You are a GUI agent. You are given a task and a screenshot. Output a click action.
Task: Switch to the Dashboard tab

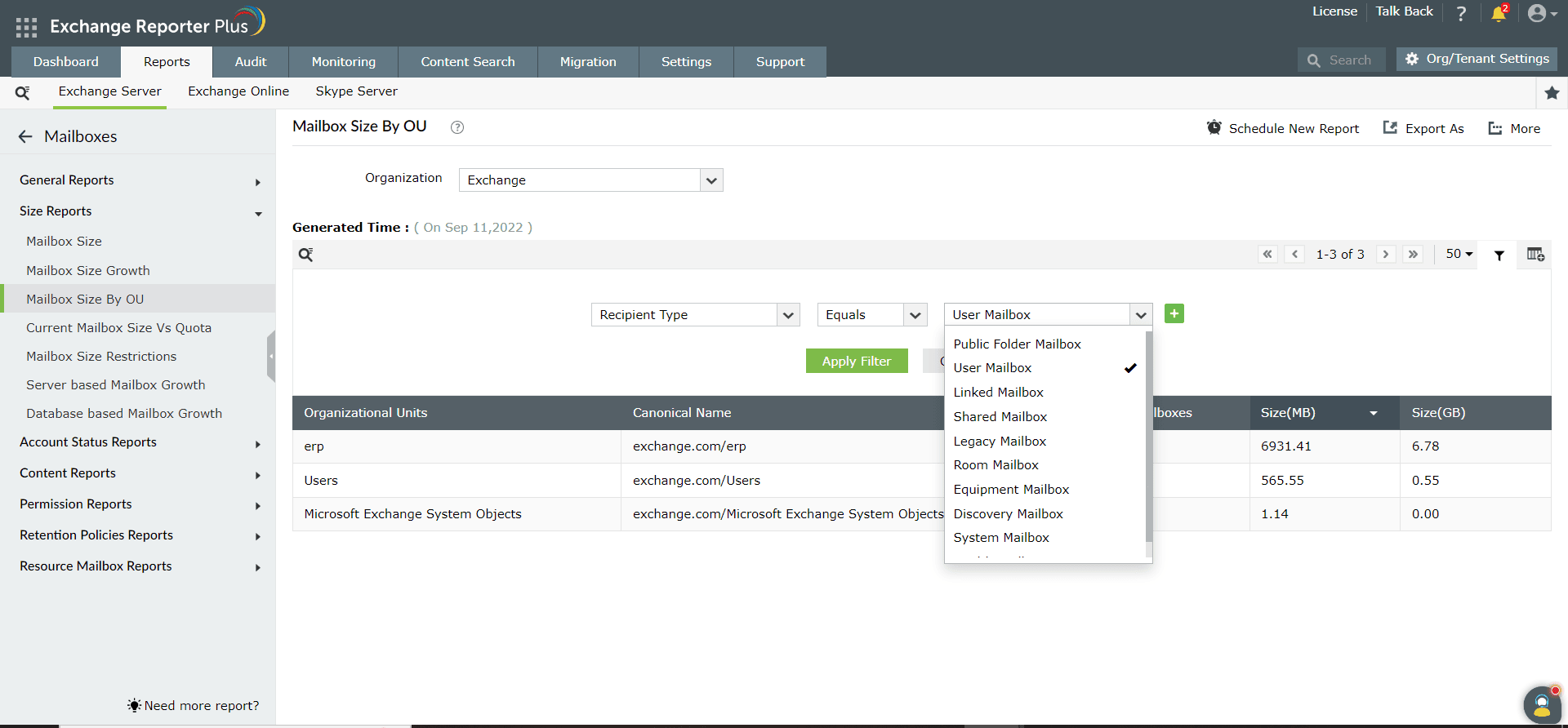coord(66,62)
